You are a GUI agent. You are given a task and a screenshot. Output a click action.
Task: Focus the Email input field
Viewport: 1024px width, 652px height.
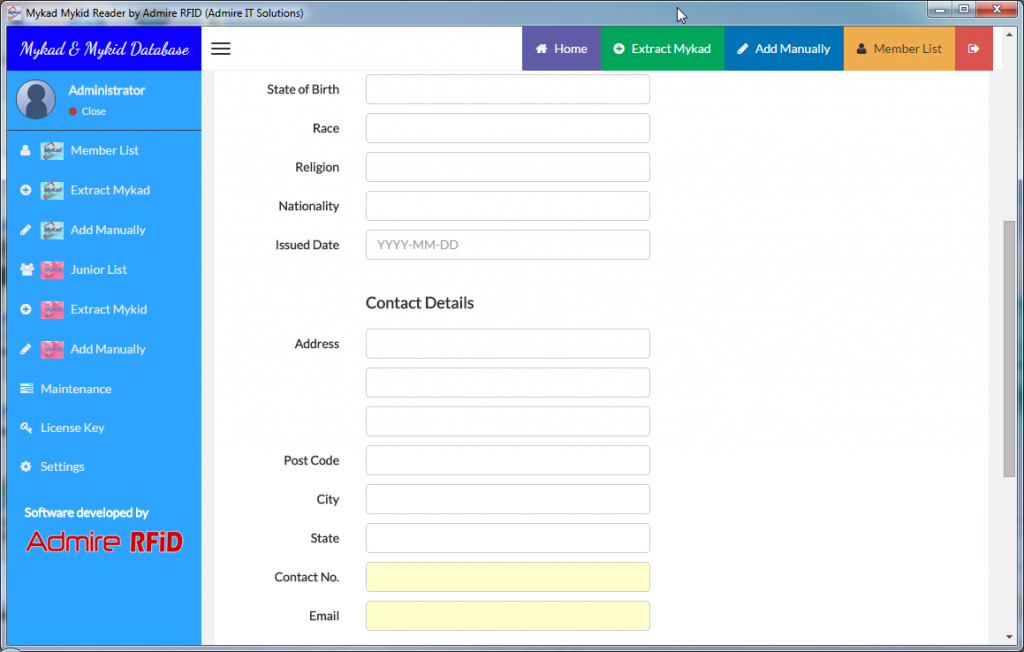[x=507, y=616]
